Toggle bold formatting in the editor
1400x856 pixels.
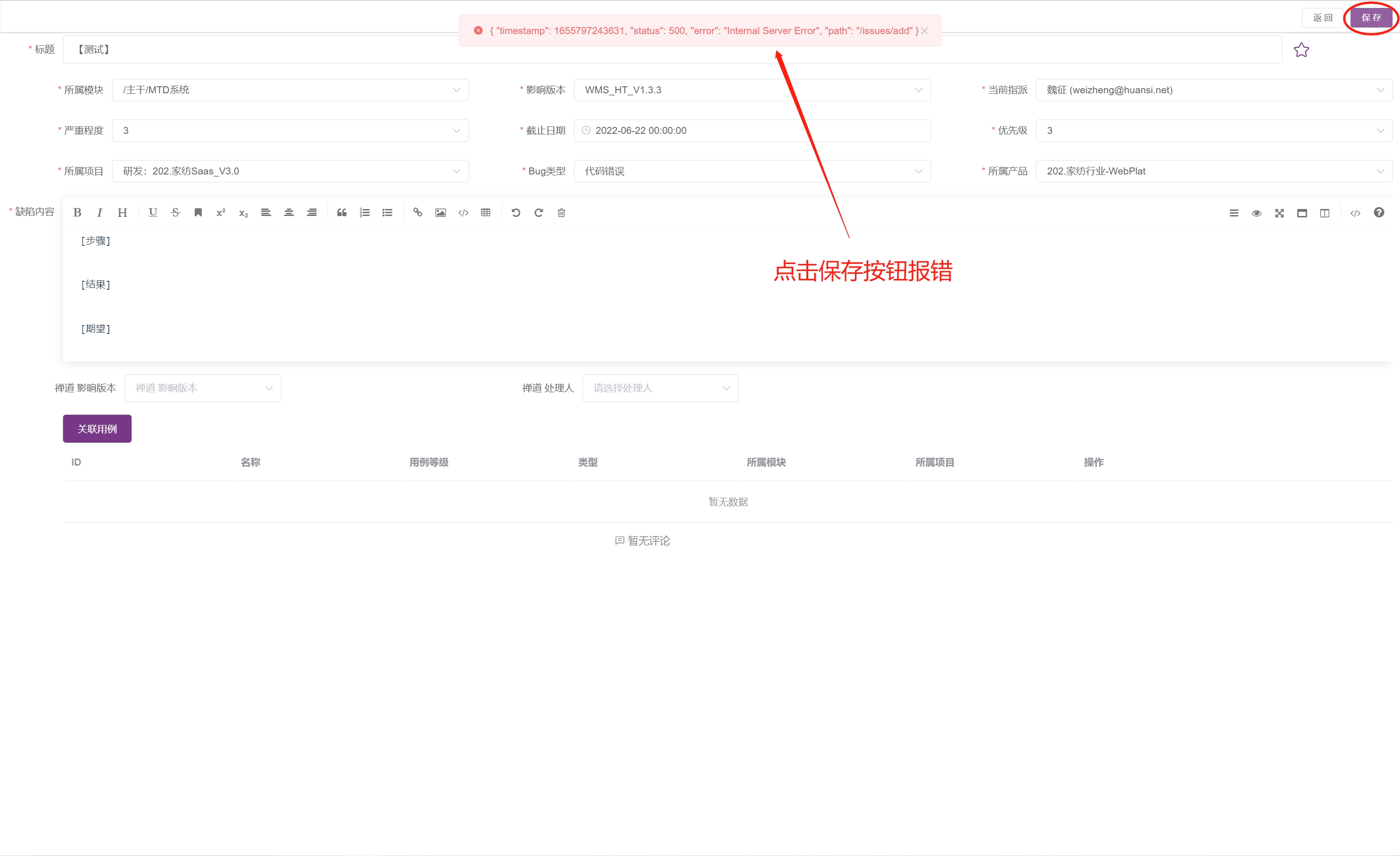click(x=77, y=212)
